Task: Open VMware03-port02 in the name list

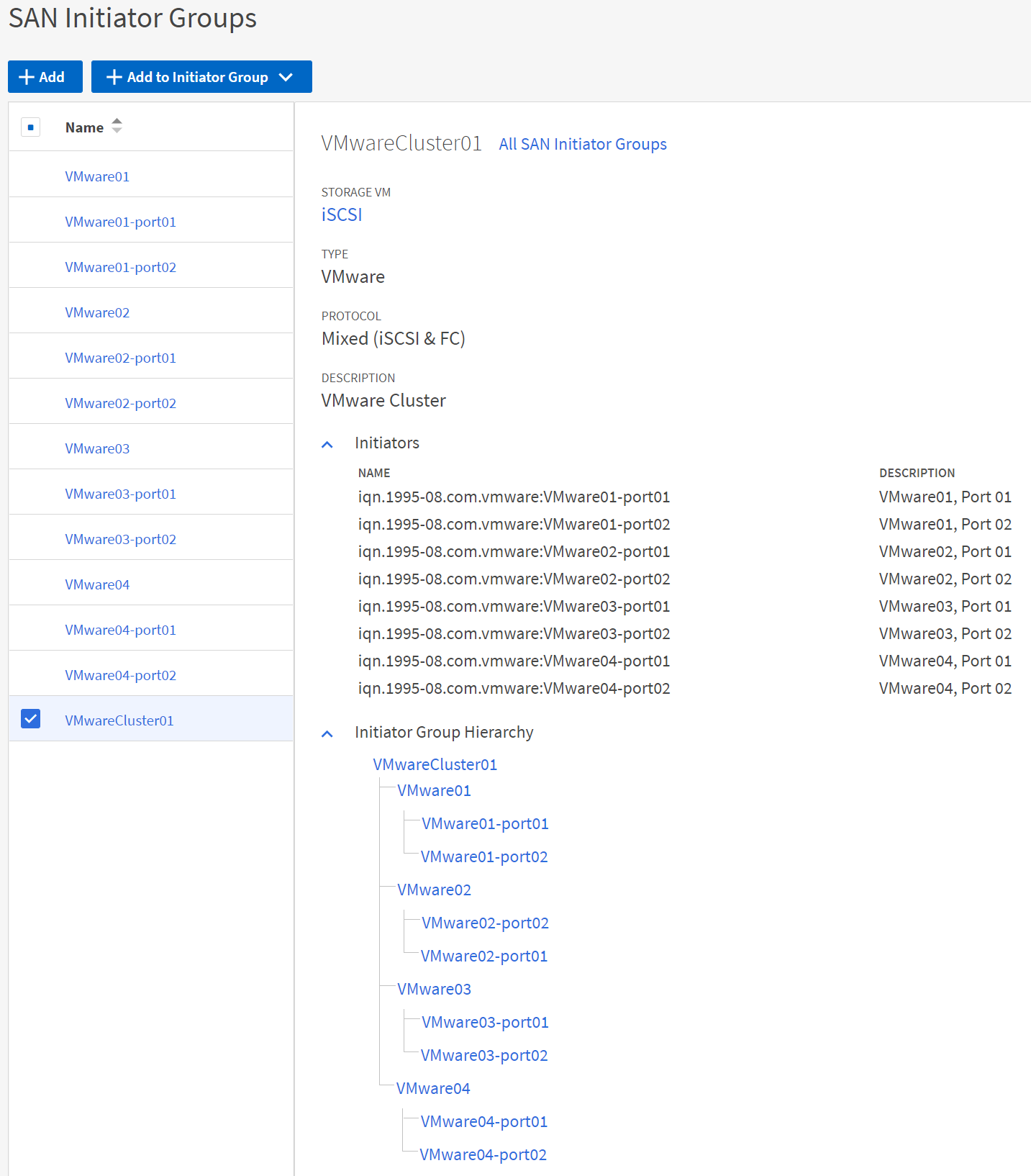Action: click(x=120, y=539)
